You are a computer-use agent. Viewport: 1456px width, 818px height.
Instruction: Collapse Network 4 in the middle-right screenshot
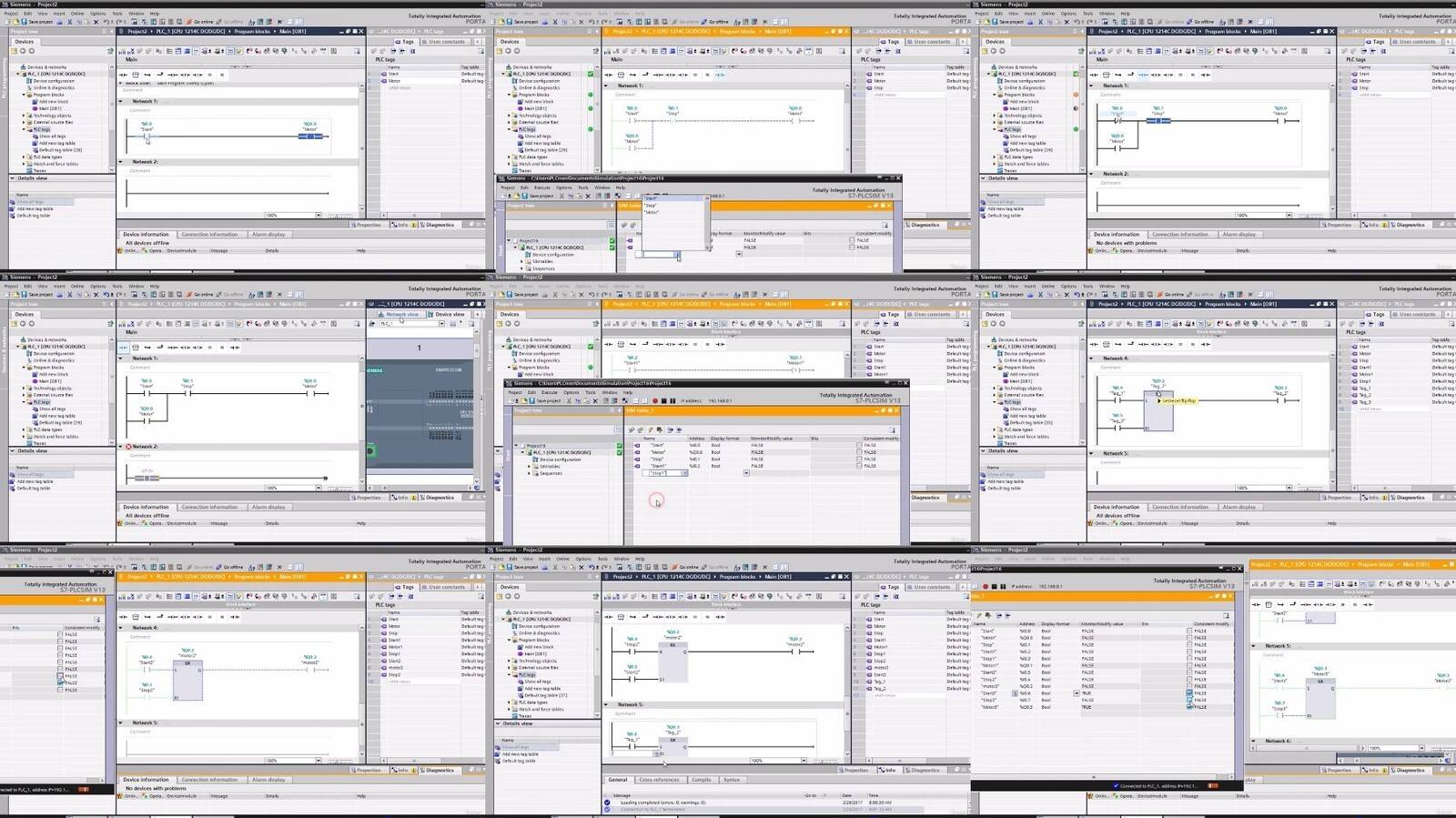[x=1091, y=359]
